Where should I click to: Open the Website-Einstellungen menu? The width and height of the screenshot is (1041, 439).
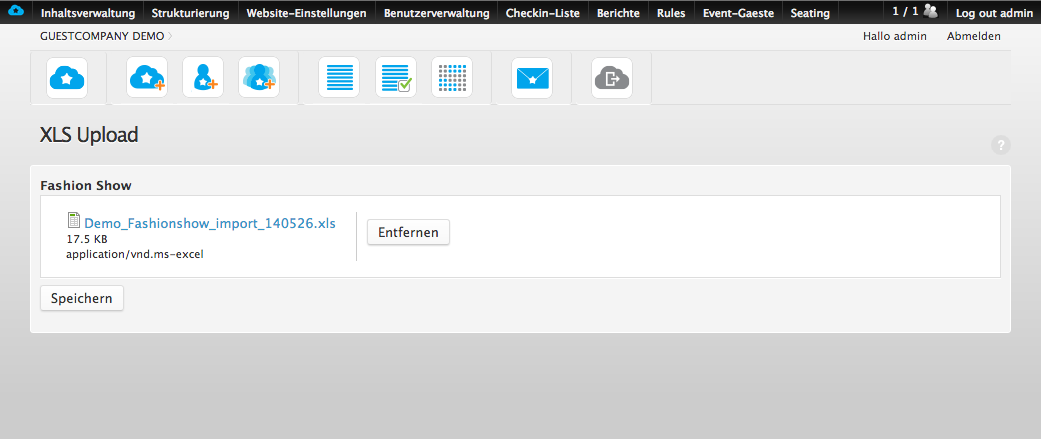307,13
